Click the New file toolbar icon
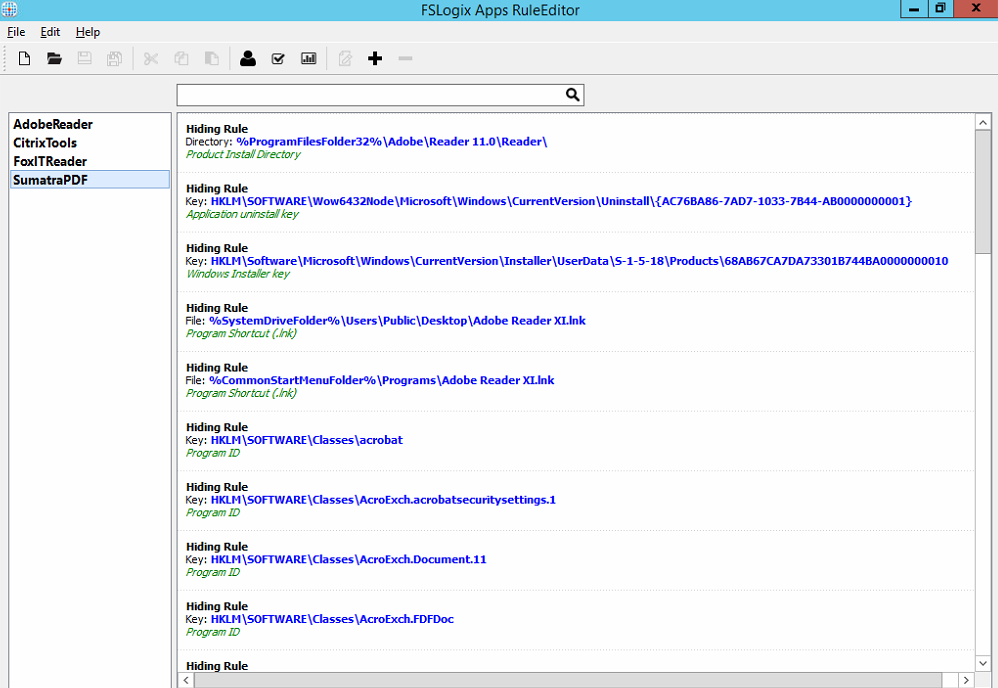The height and width of the screenshot is (688, 998). click(24, 59)
